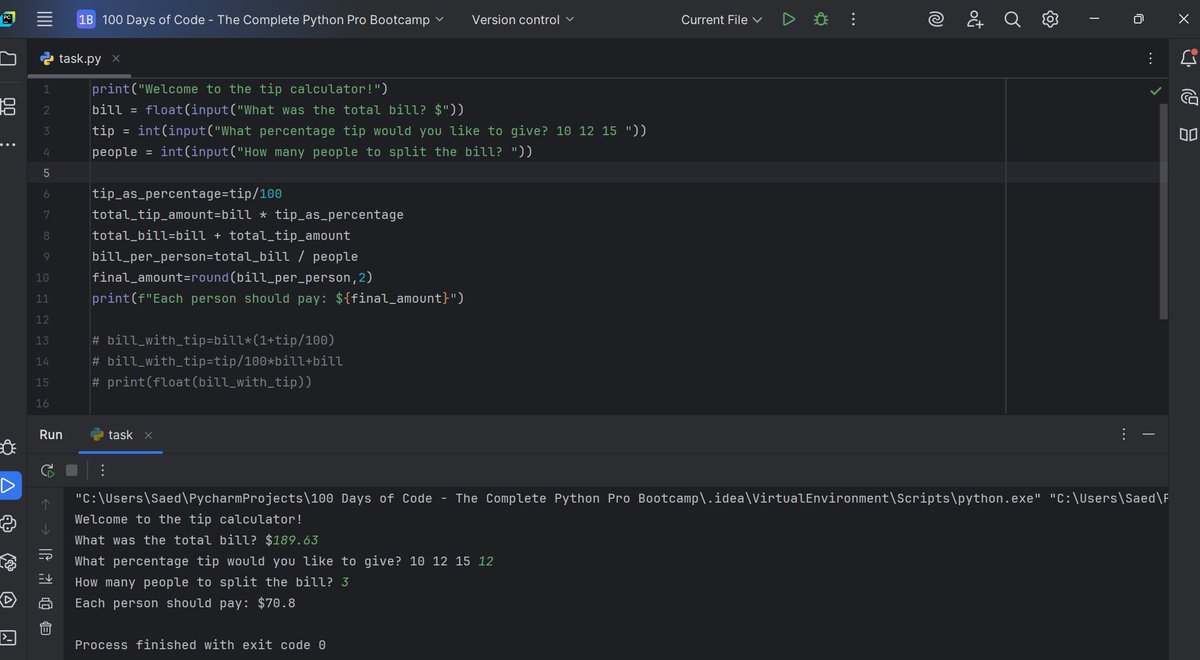Clear all console output with trash icon
Screen dimensions: 1200x660
(46, 628)
